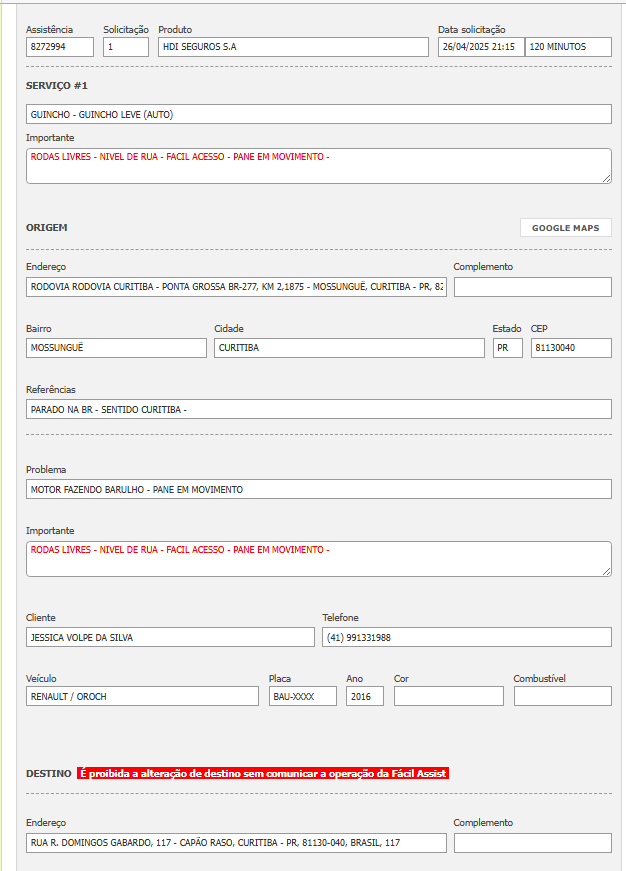Click the Importante textarea under Serviço #1
Image resolution: width=626 pixels, height=871 pixels.
tap(318, 166)
